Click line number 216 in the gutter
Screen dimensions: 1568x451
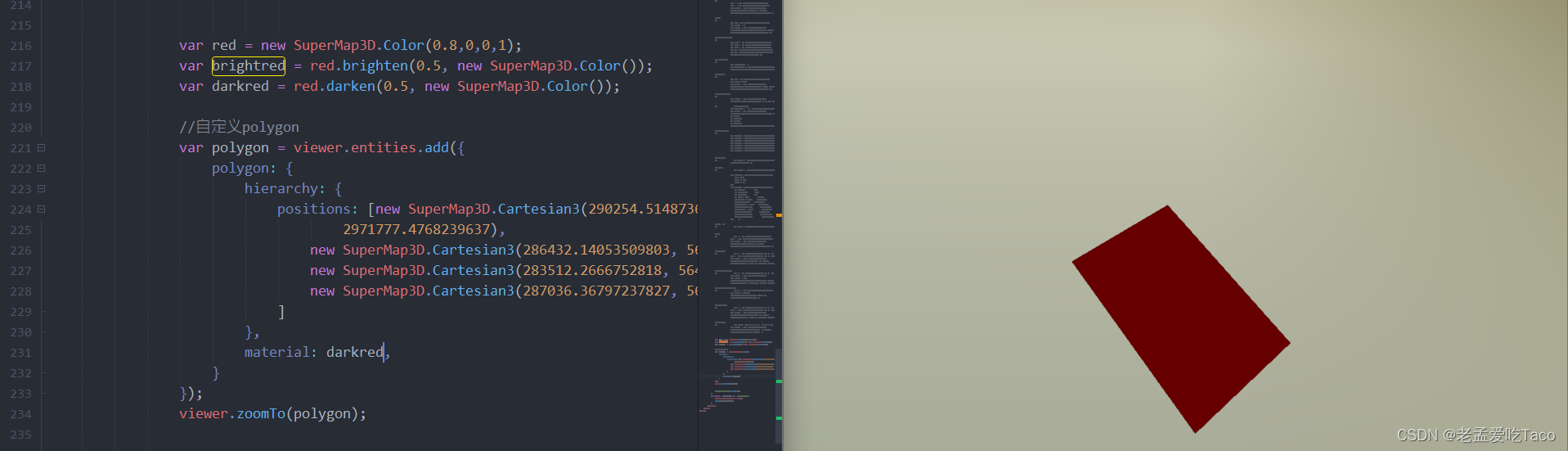21,46
